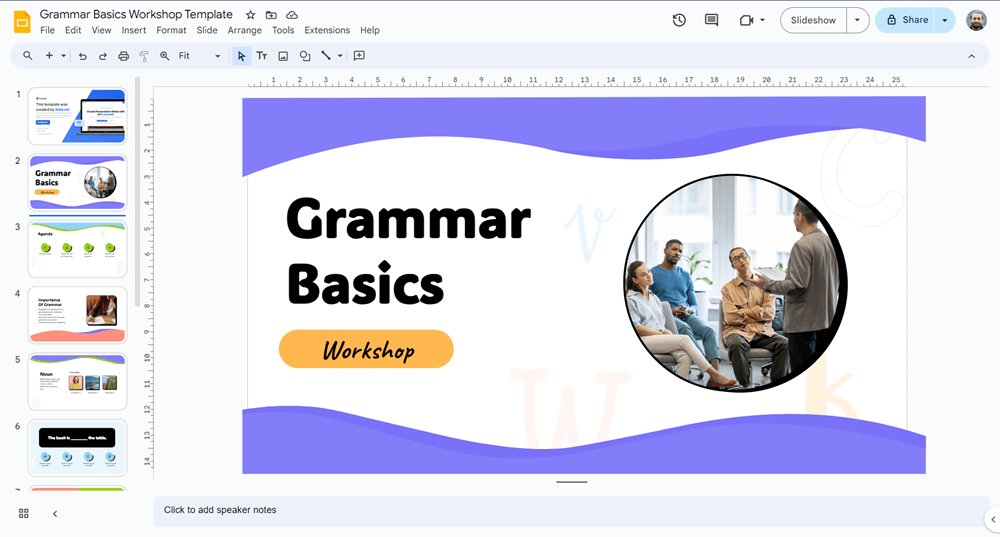Open the comments panel icon

click(x=711, y=20)
